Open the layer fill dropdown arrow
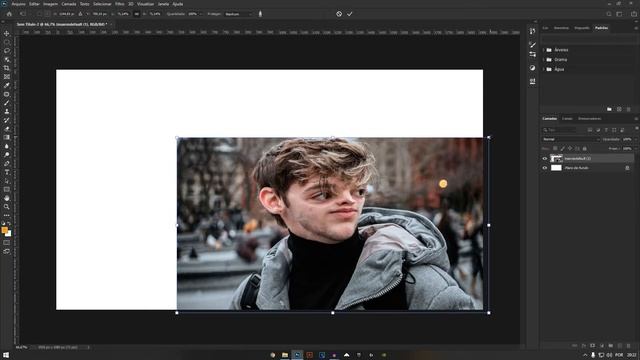 pyautogui.click(x=636, y=149)
